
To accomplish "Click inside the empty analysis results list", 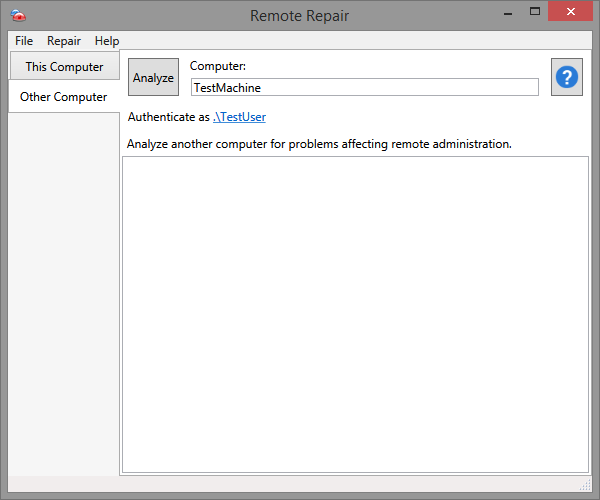I will tap(355, 314).
